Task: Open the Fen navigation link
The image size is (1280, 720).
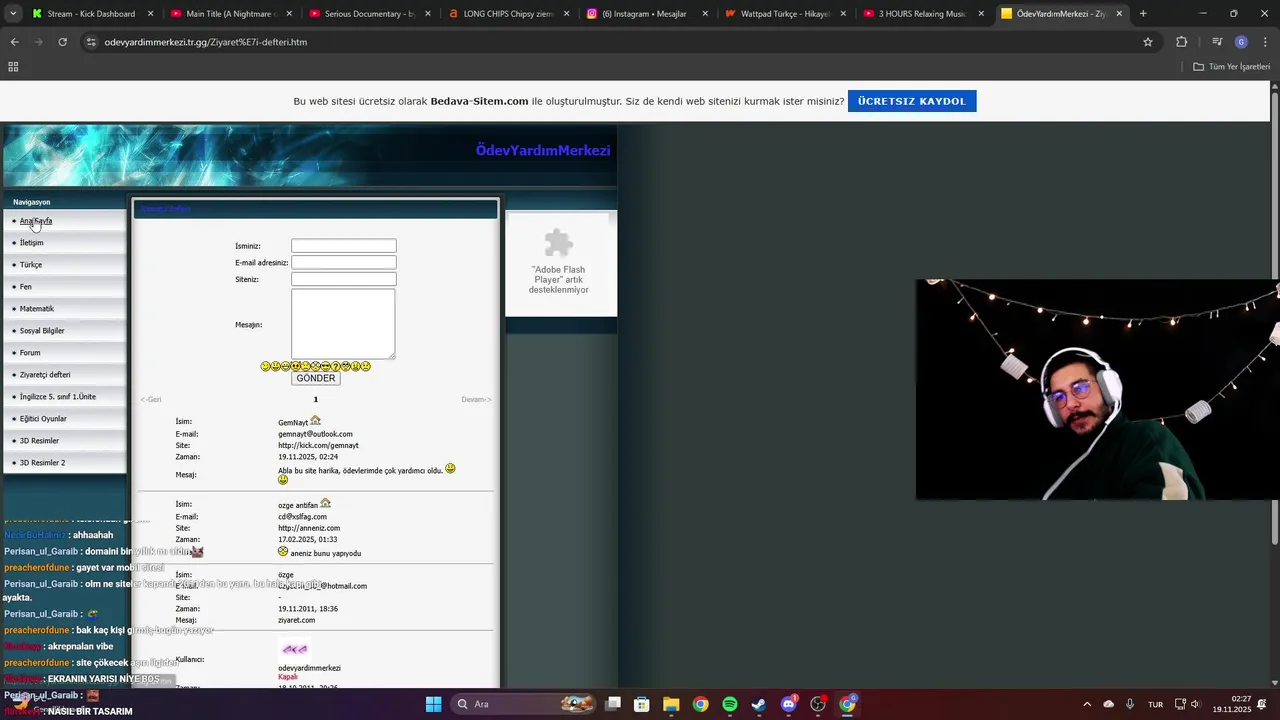Action: [x=26, y=287]
